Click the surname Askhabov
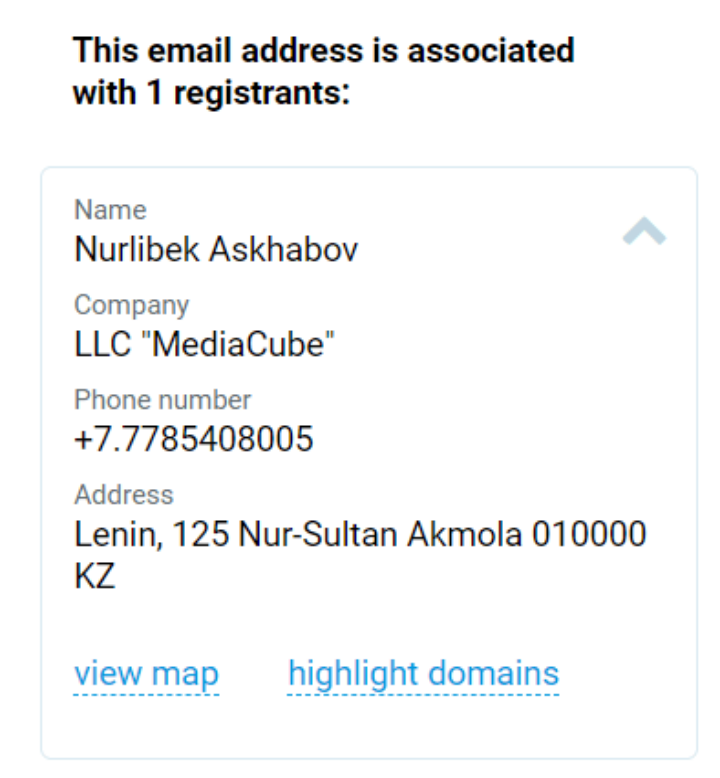This screenshot has height=778, width=720. pyautogui.click(x=283, y=250)
